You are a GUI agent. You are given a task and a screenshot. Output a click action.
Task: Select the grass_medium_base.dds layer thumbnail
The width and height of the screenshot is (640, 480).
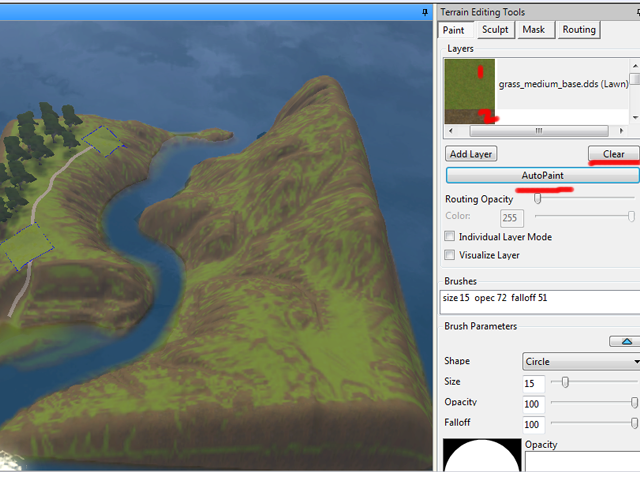point(470,84)
